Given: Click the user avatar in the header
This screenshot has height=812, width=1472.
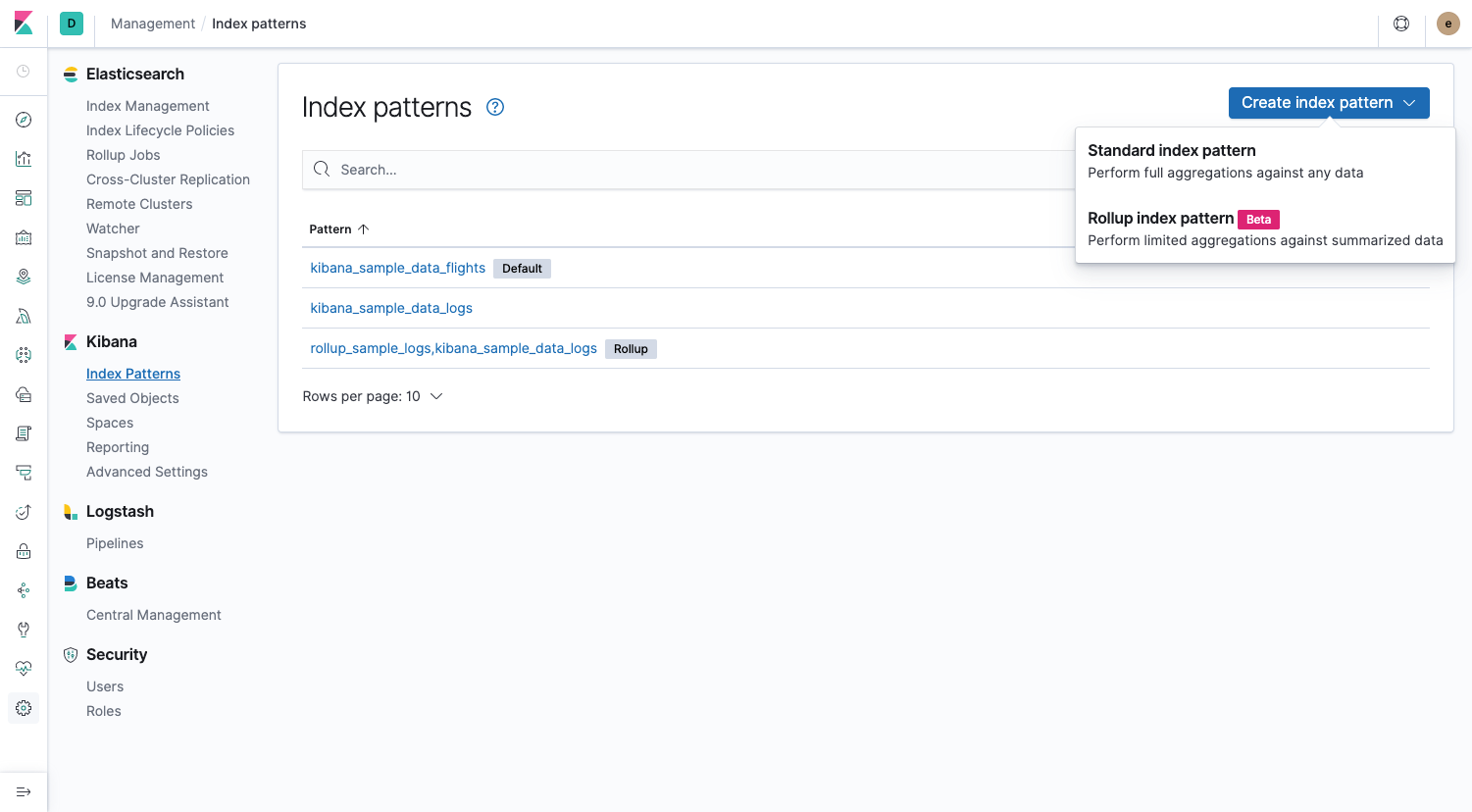Looking at the screenshot, I should click(x=1448, y=23).
